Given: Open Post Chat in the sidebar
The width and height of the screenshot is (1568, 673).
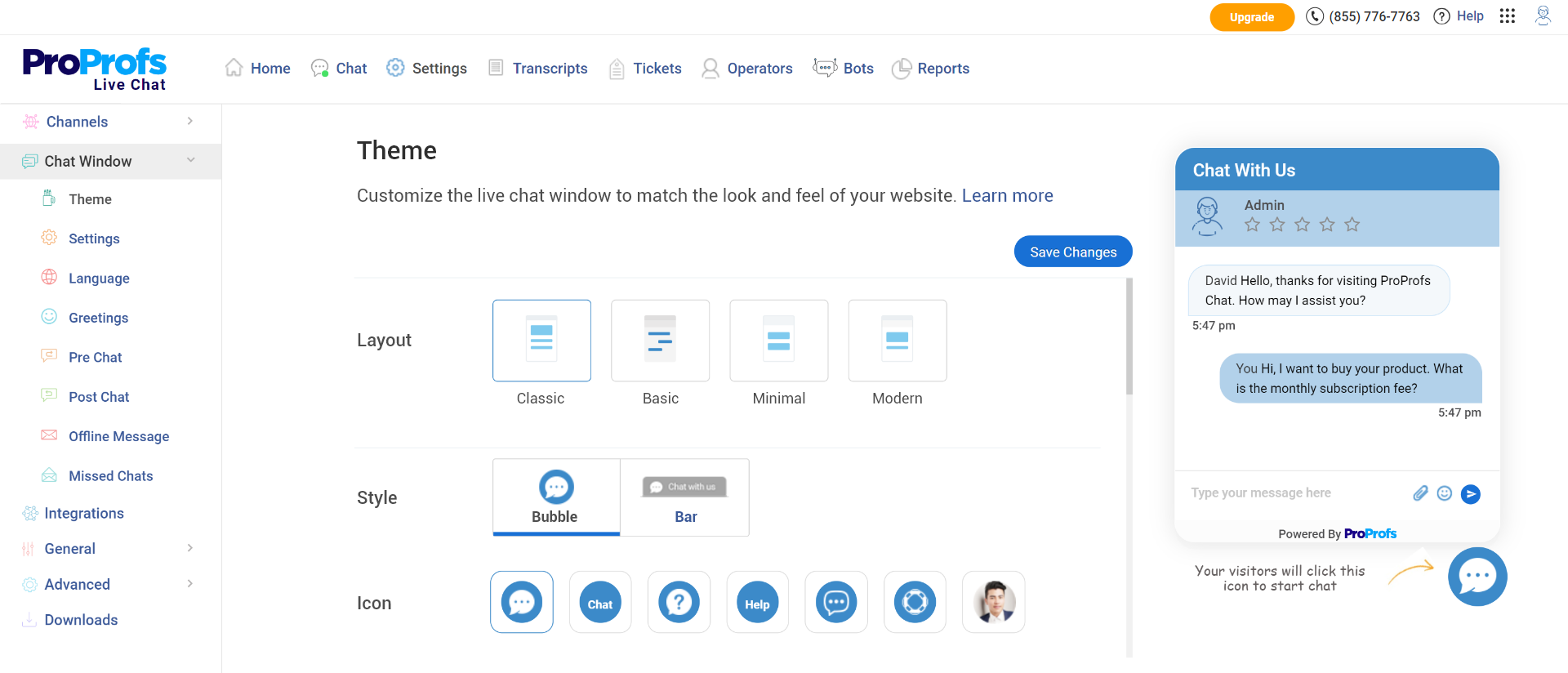Looking at the screenshot, I should click(99, 397).
